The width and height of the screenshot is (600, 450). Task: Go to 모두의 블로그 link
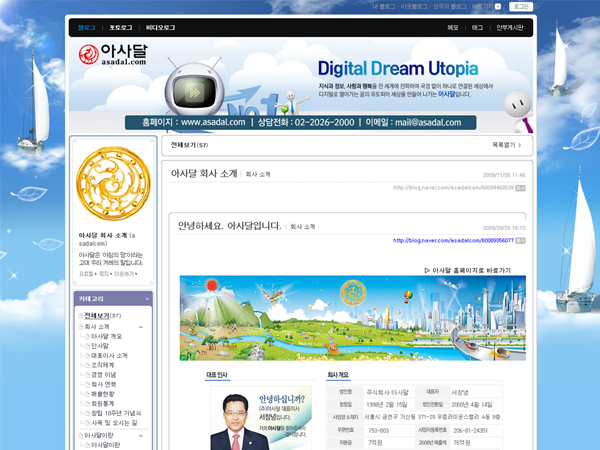pyautogui.click(x=450, y=7)
